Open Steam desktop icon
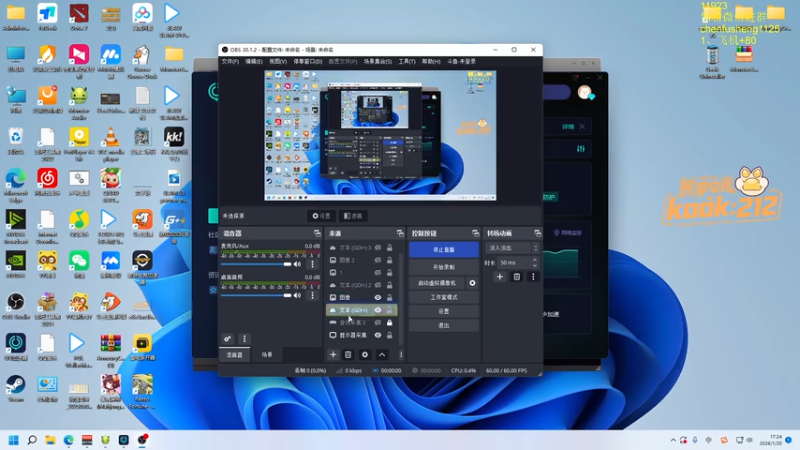Viewport: 800px width, 450px height. click(x=16, y=388)
